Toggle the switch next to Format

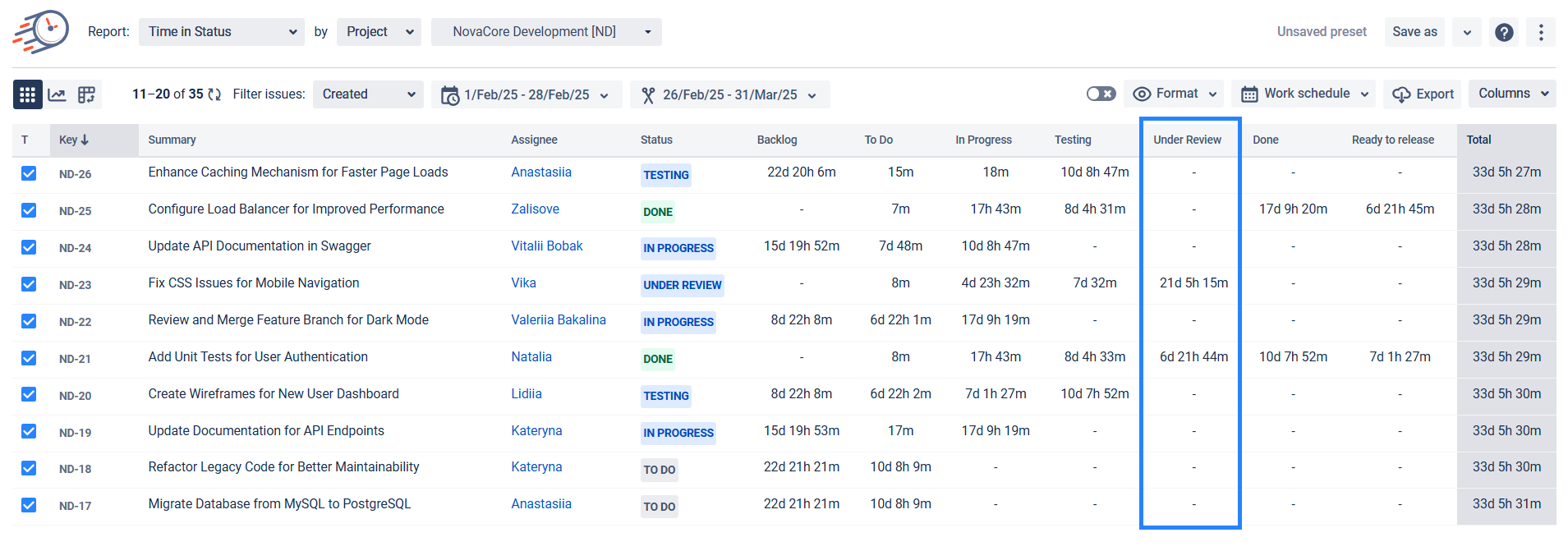(1101, 94)
